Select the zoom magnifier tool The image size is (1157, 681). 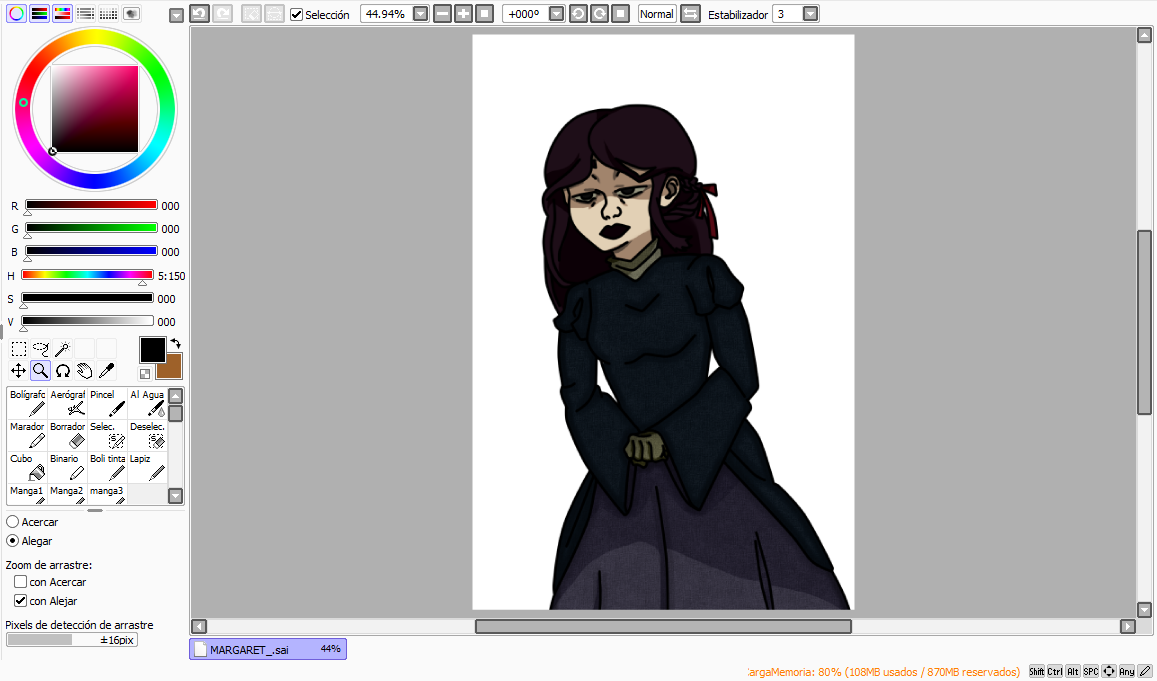point(41,370)
